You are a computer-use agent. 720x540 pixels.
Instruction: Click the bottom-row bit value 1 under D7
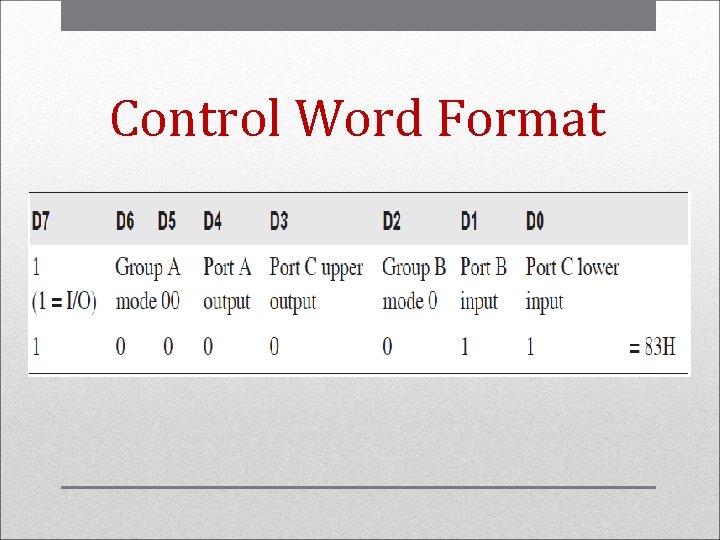tap(36, 347)
